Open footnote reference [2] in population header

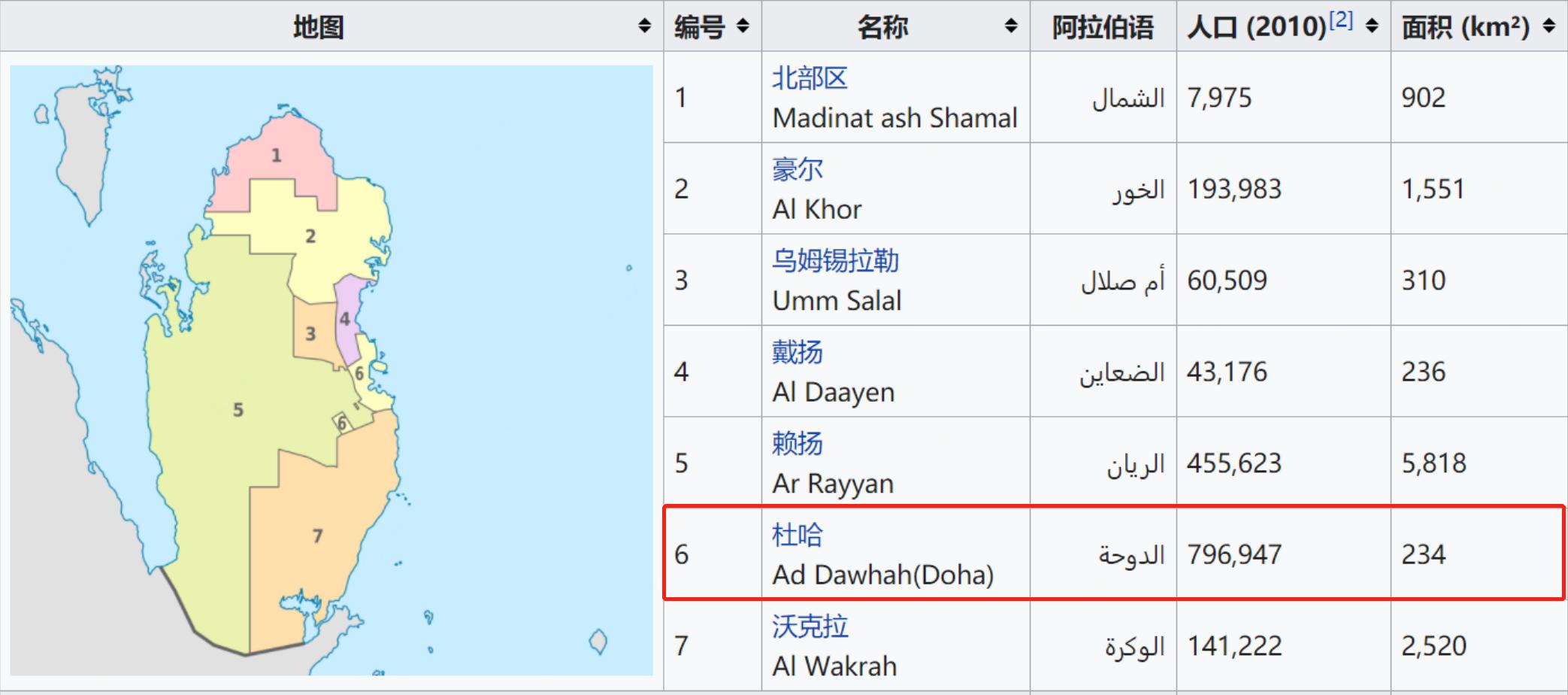[1341, 20]
